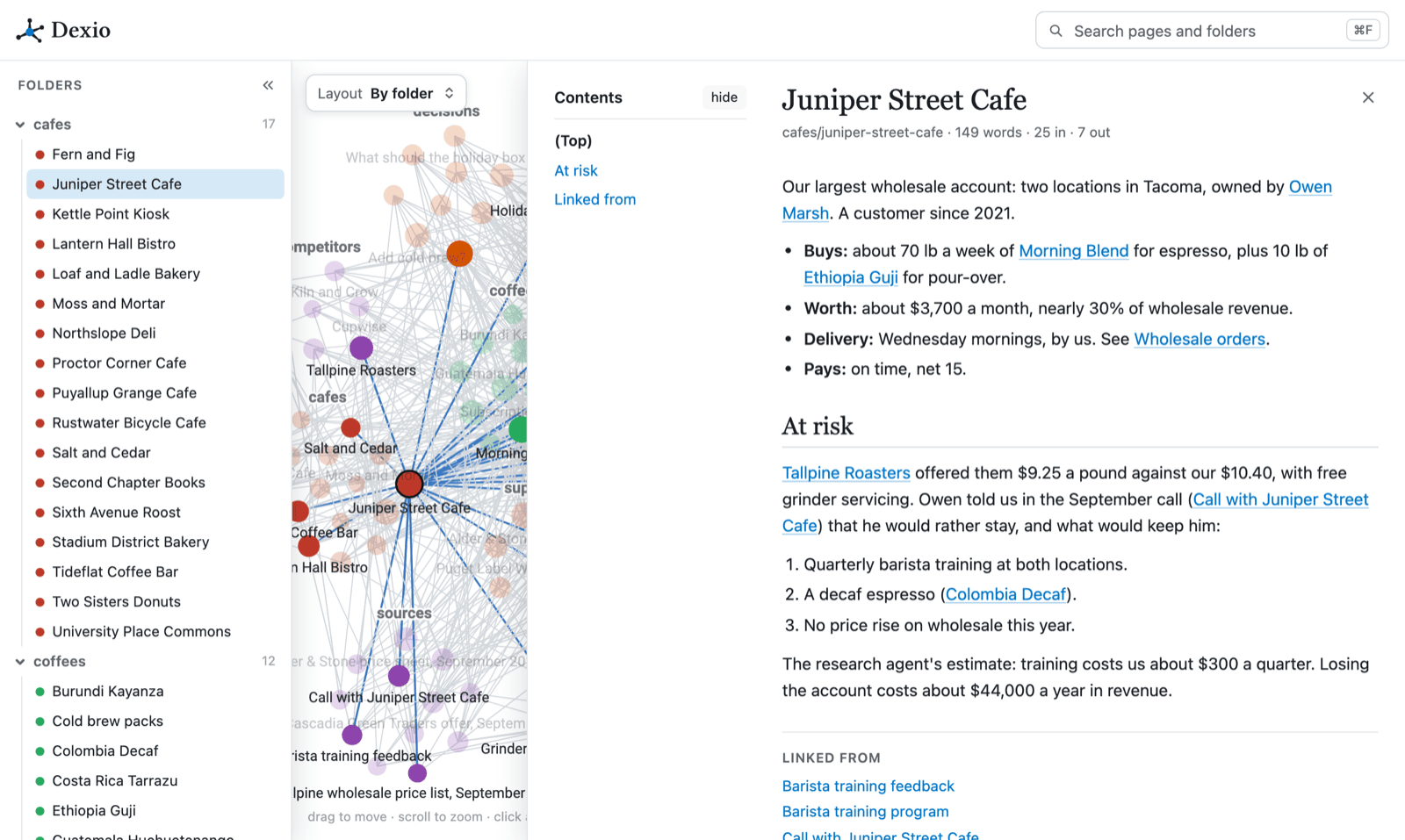Click the Call with Juniper Street Cafe node
This screenshot has width=1405, height=840.
pos(399,676)
